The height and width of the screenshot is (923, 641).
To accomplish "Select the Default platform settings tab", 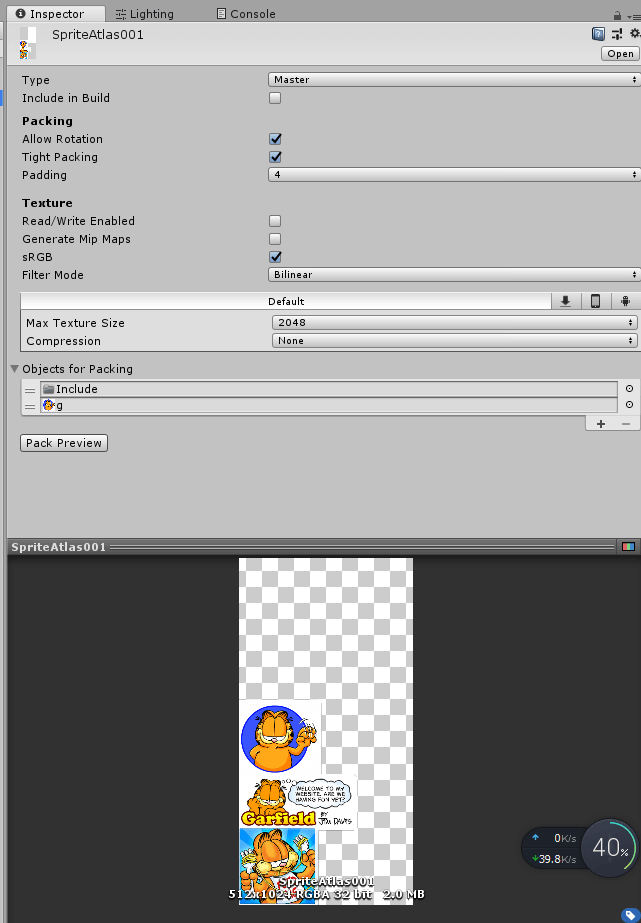I will [286, 301].
